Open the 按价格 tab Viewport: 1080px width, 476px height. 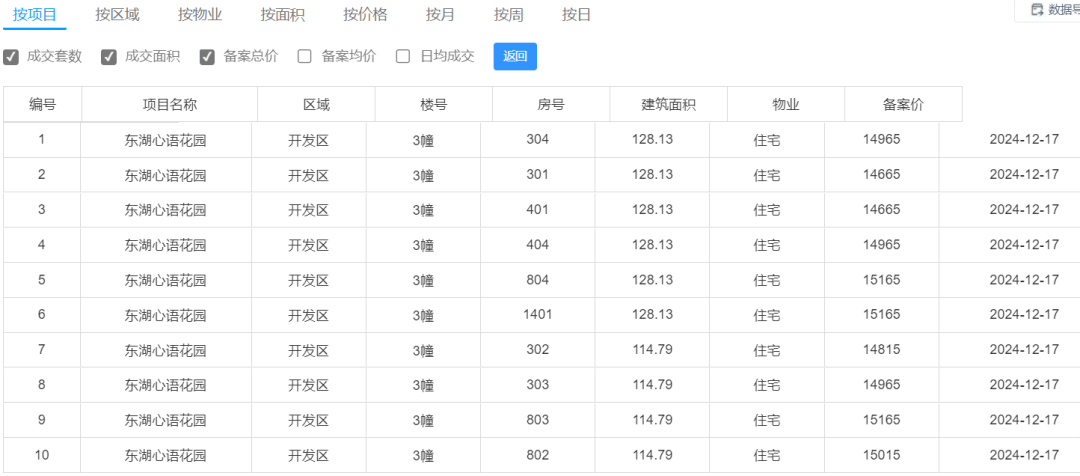tap(365, 14)
